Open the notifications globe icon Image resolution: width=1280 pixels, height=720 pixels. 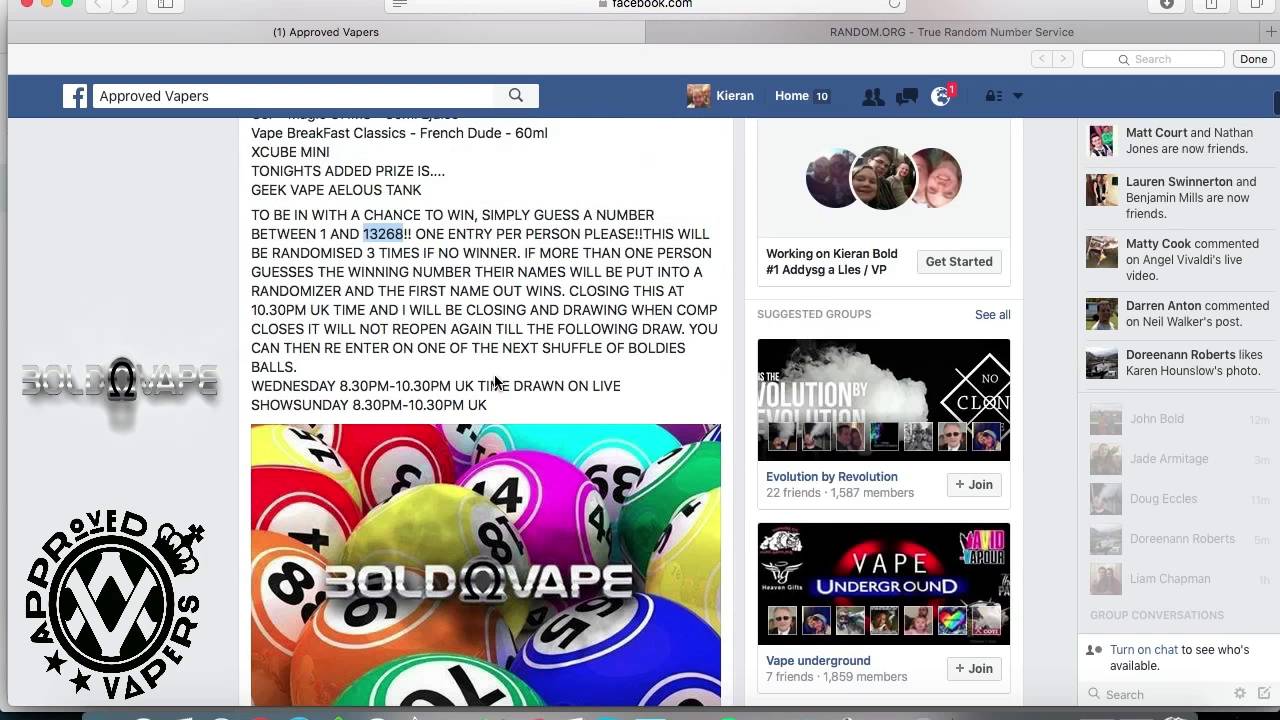[941, 96]
